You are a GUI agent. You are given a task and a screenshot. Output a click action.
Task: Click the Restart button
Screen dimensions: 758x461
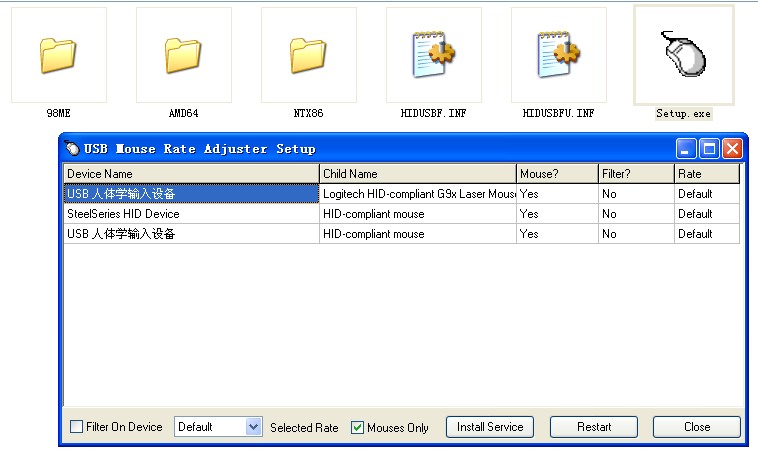(594, 427)
